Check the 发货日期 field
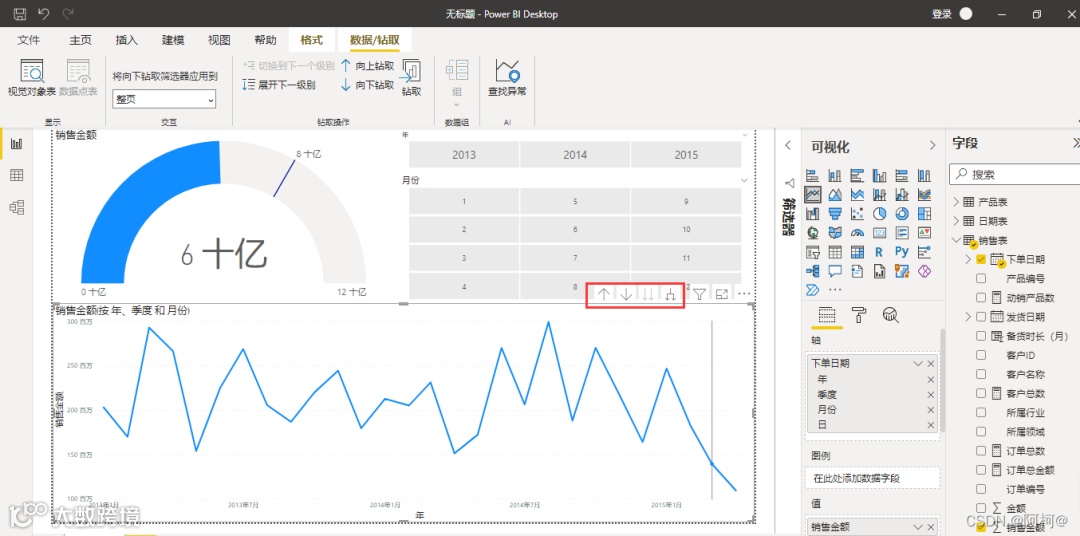 981,317
